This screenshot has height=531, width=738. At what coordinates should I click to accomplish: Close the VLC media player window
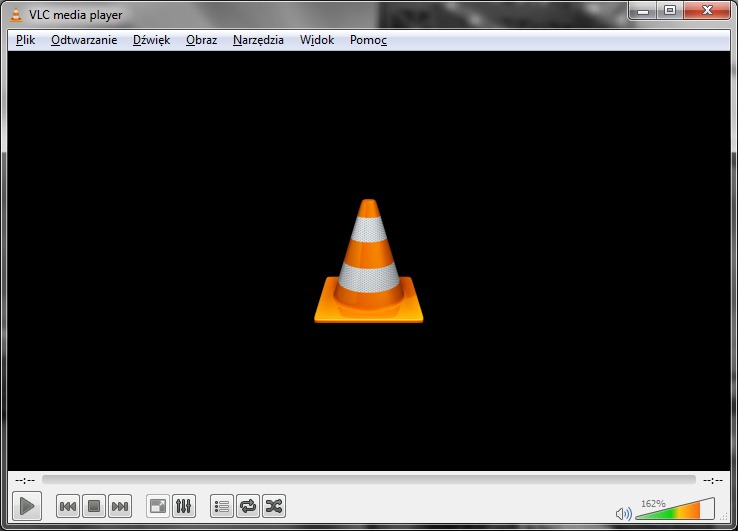[706, 11]
